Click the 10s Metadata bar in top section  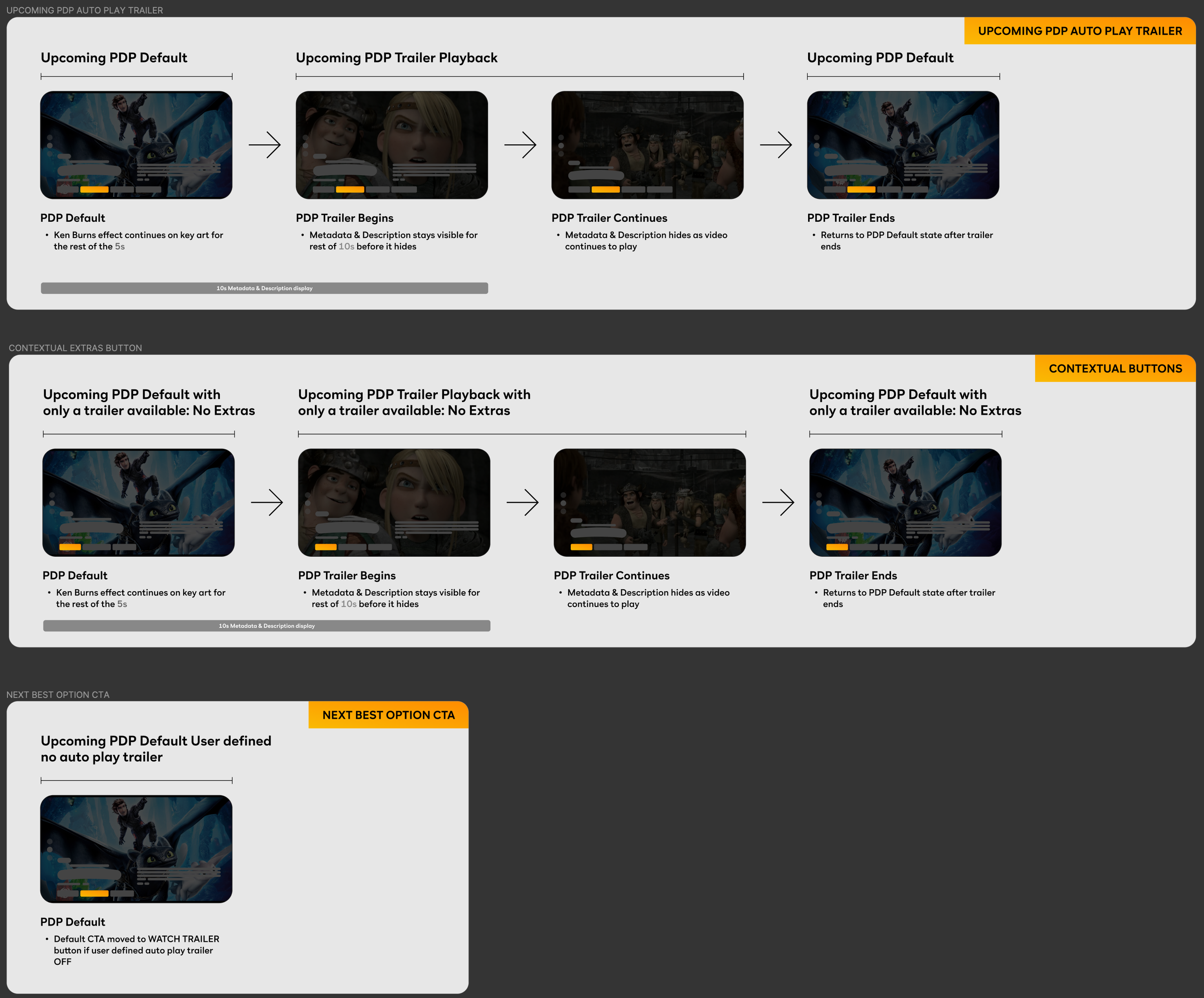coord(264,288)
